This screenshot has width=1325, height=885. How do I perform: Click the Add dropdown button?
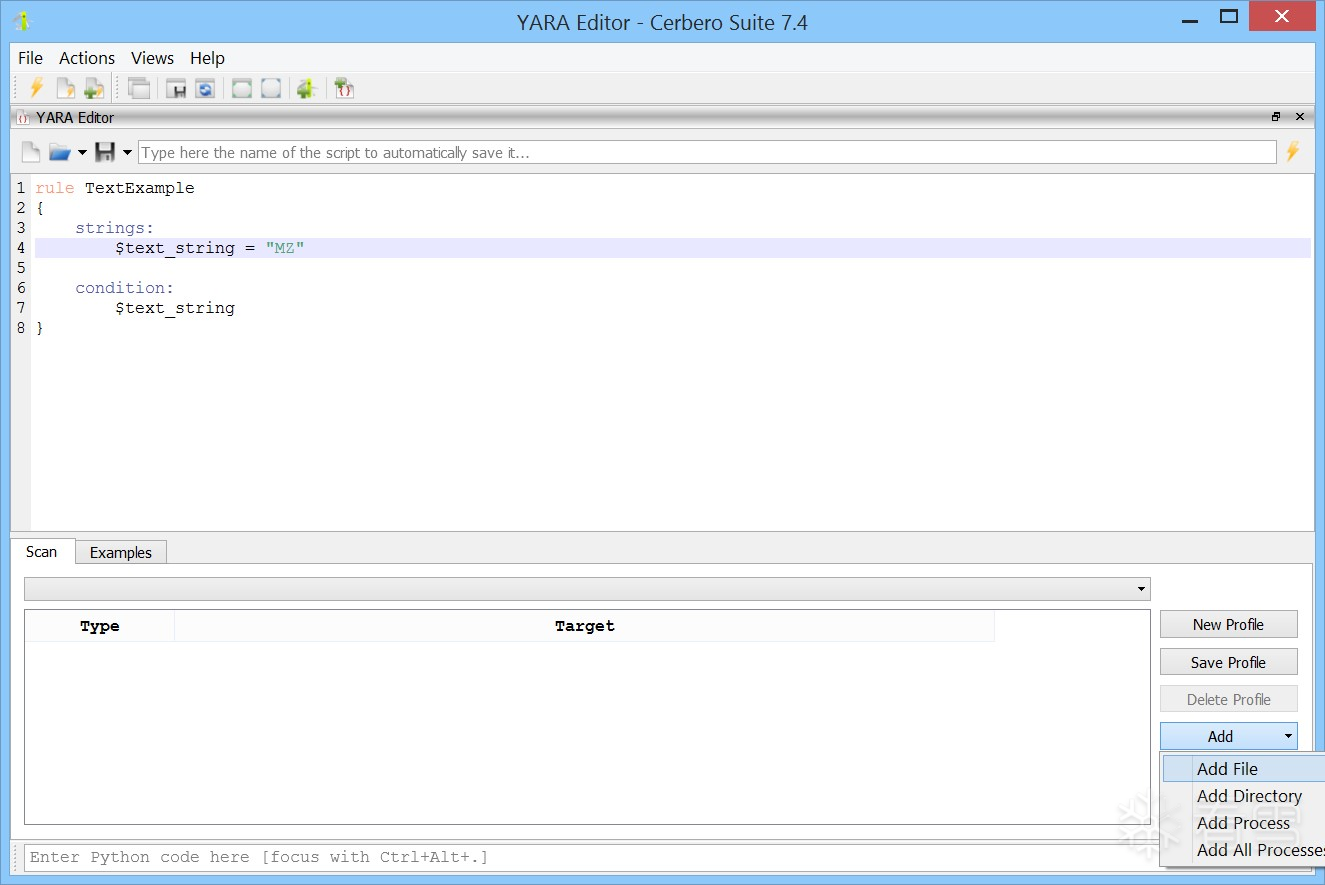(x=1229, y=736)
